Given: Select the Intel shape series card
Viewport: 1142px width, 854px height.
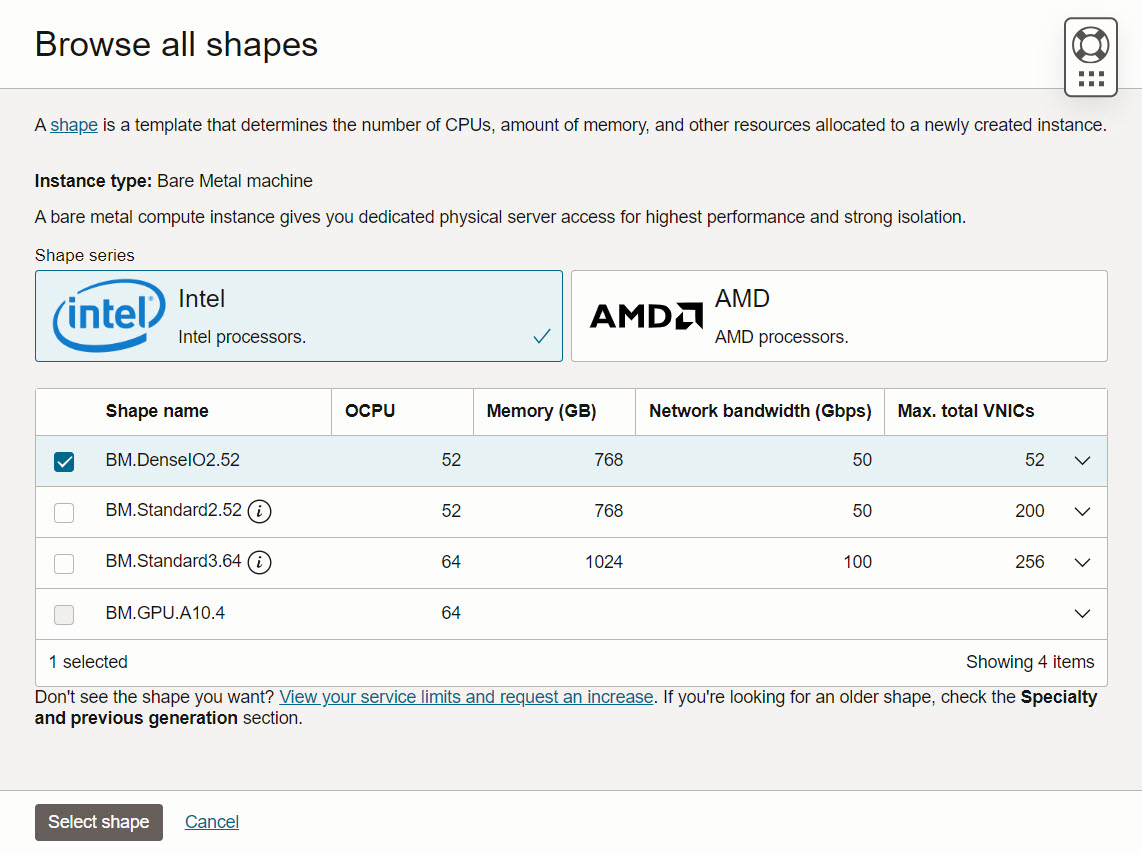Looking at the screenshot, I should [x=298, y=316].
